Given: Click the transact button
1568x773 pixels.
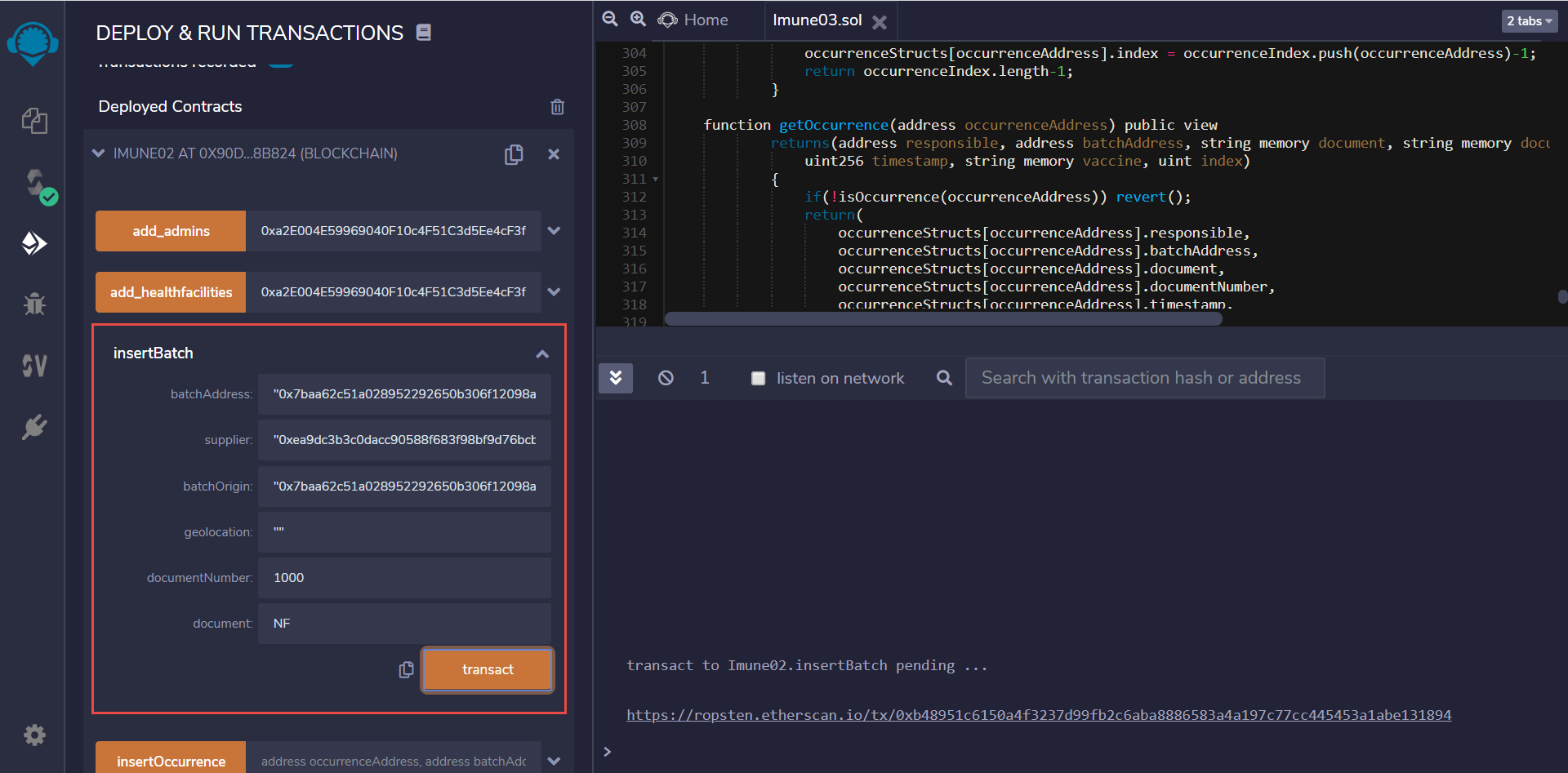Looking at the screenshot, I should coord(488,669).
